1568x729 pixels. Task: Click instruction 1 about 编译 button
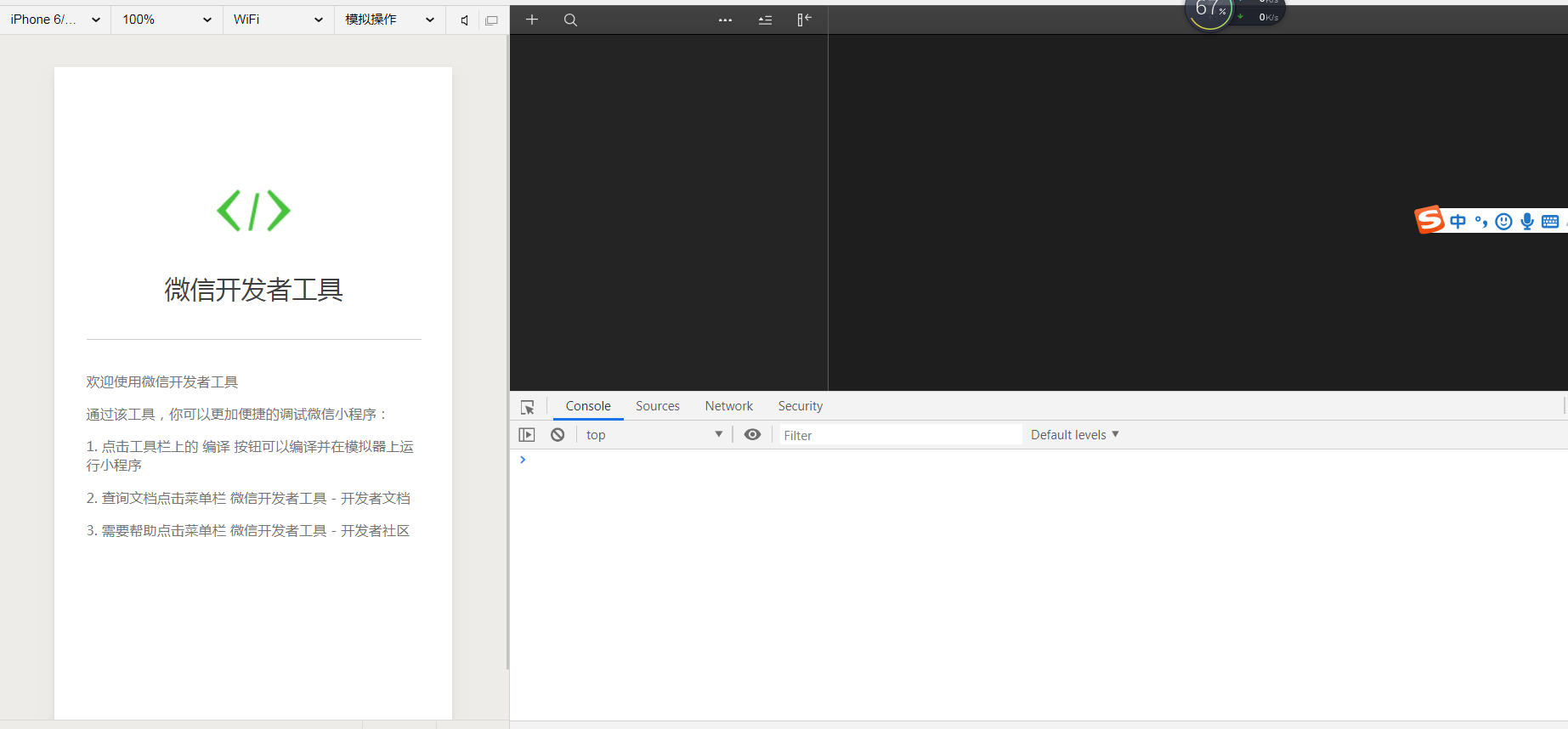[250, 456]
